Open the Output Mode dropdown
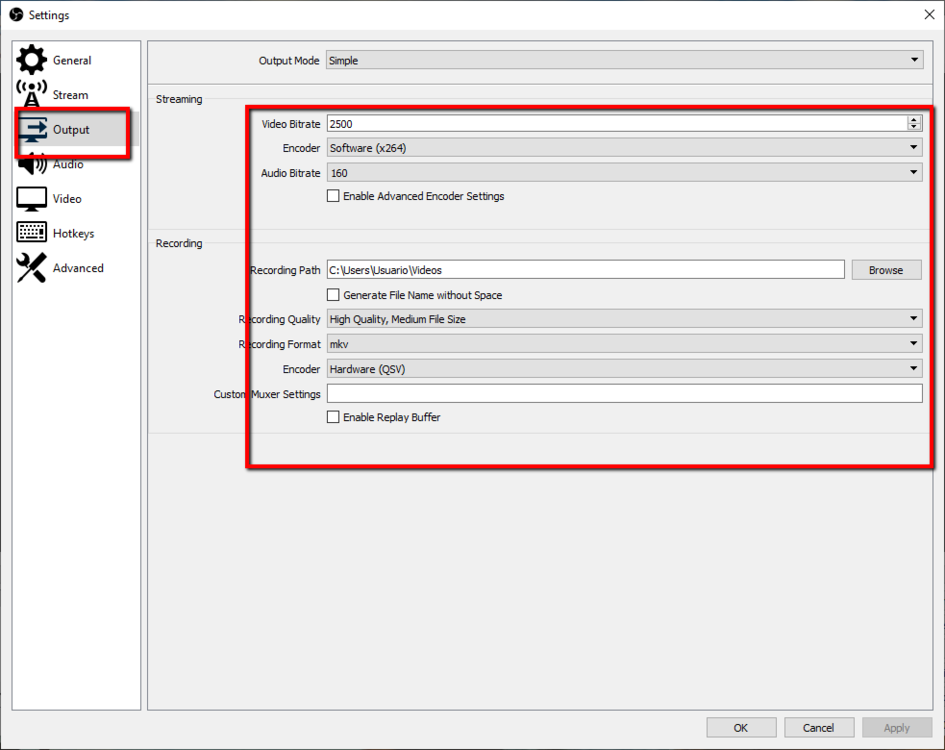 point(624,61)
